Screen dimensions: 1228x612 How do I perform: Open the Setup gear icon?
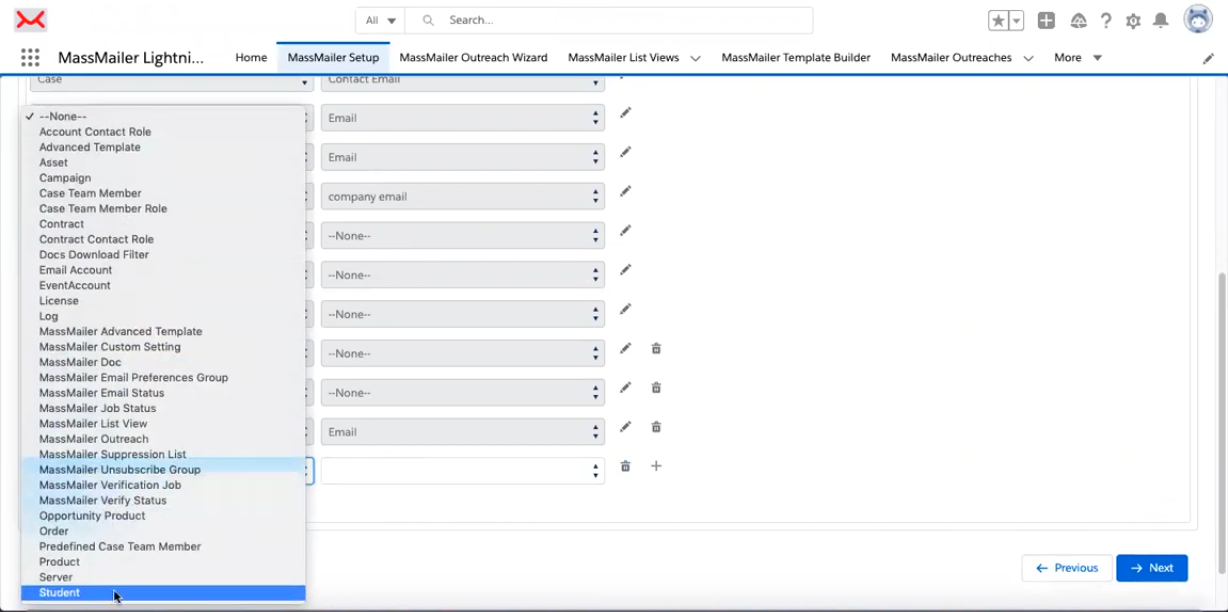pyautogui.click(x=1133, y=20)
